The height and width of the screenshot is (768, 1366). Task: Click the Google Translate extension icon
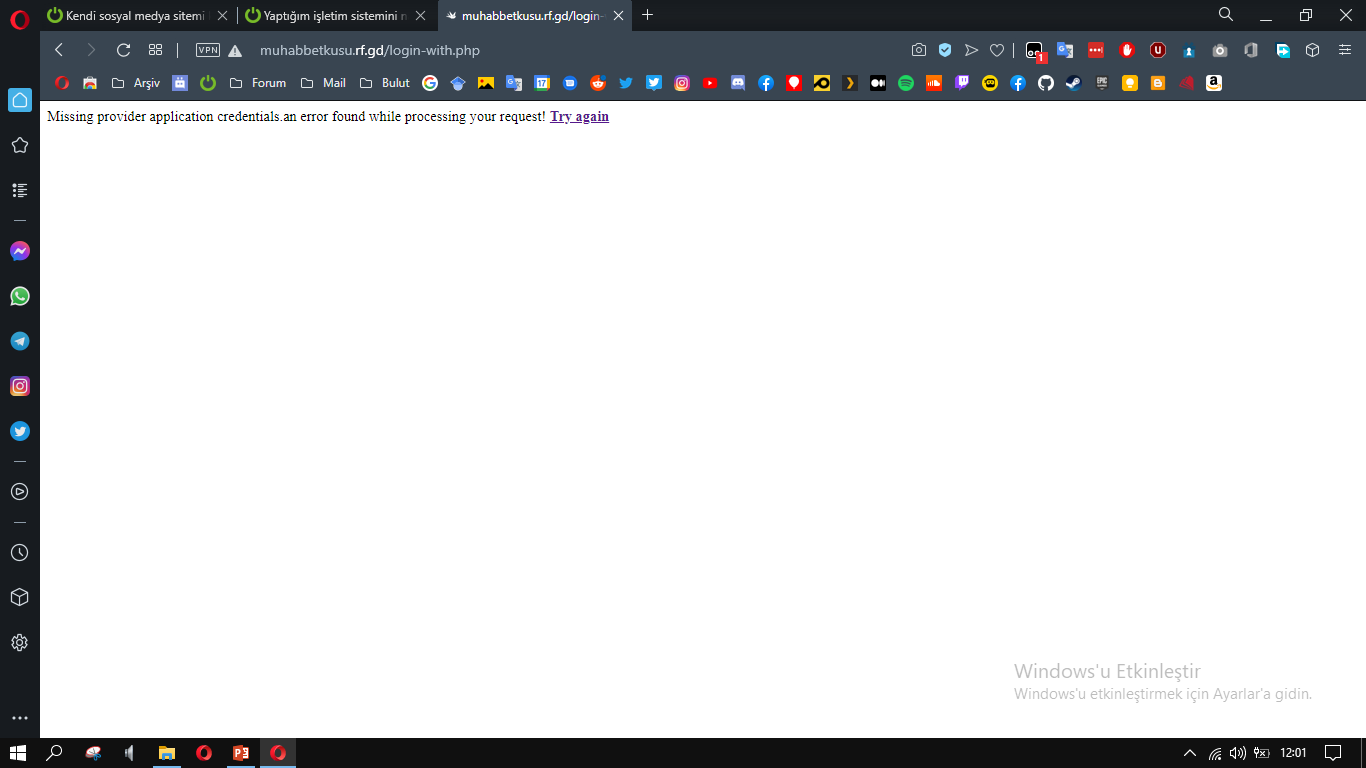click(1065, 50)
